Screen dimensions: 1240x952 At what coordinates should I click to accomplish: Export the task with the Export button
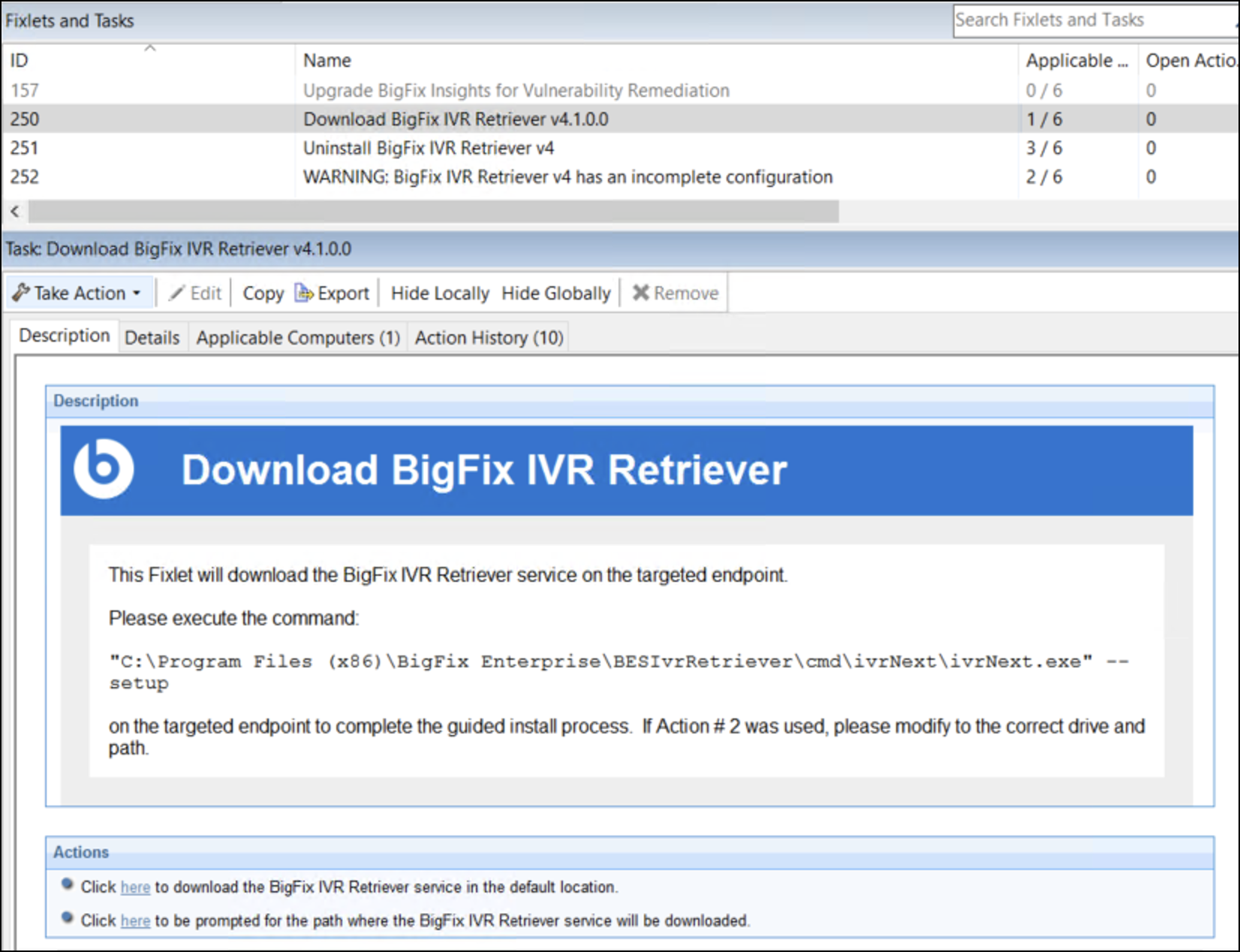click(333, 293)
